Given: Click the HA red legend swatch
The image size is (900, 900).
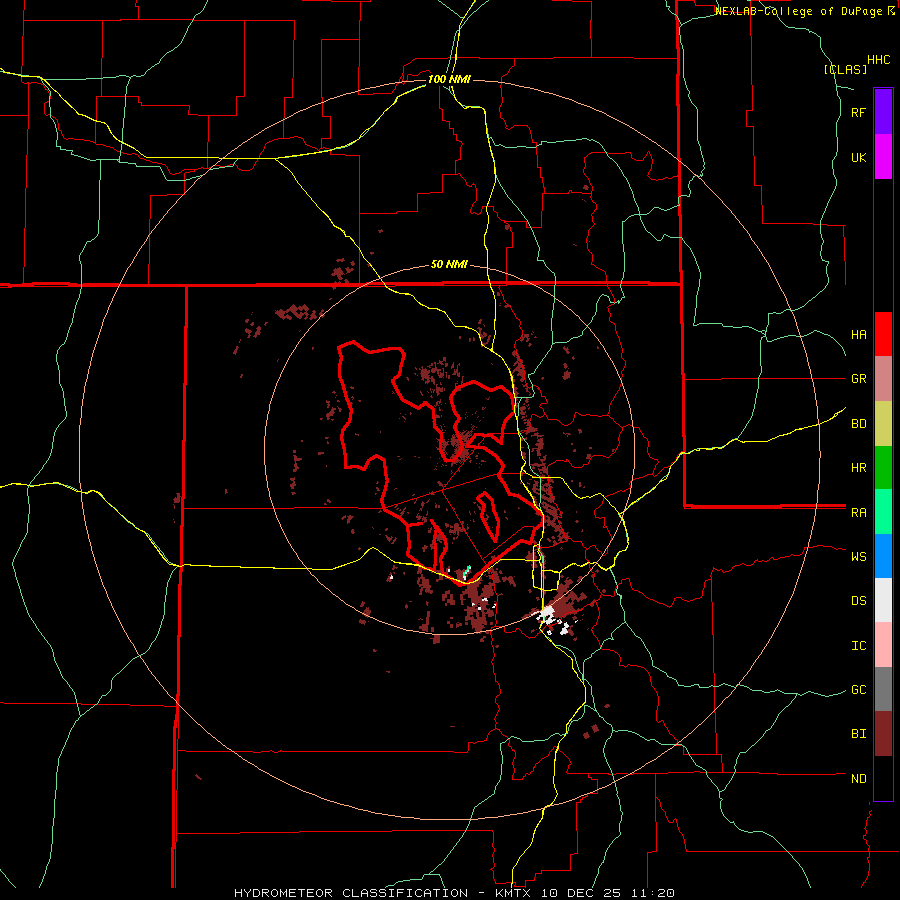Looking at the screenshot, I should (x=883, y=334).
